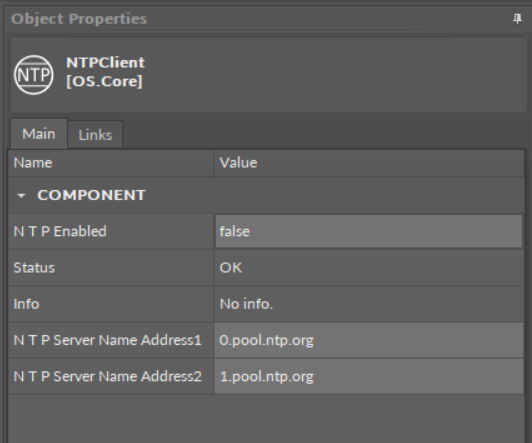This screenshot has width=532, height=443.
Task: Edit the 1.pool.ntp.org server address field
Action: (x=369, y=377)
